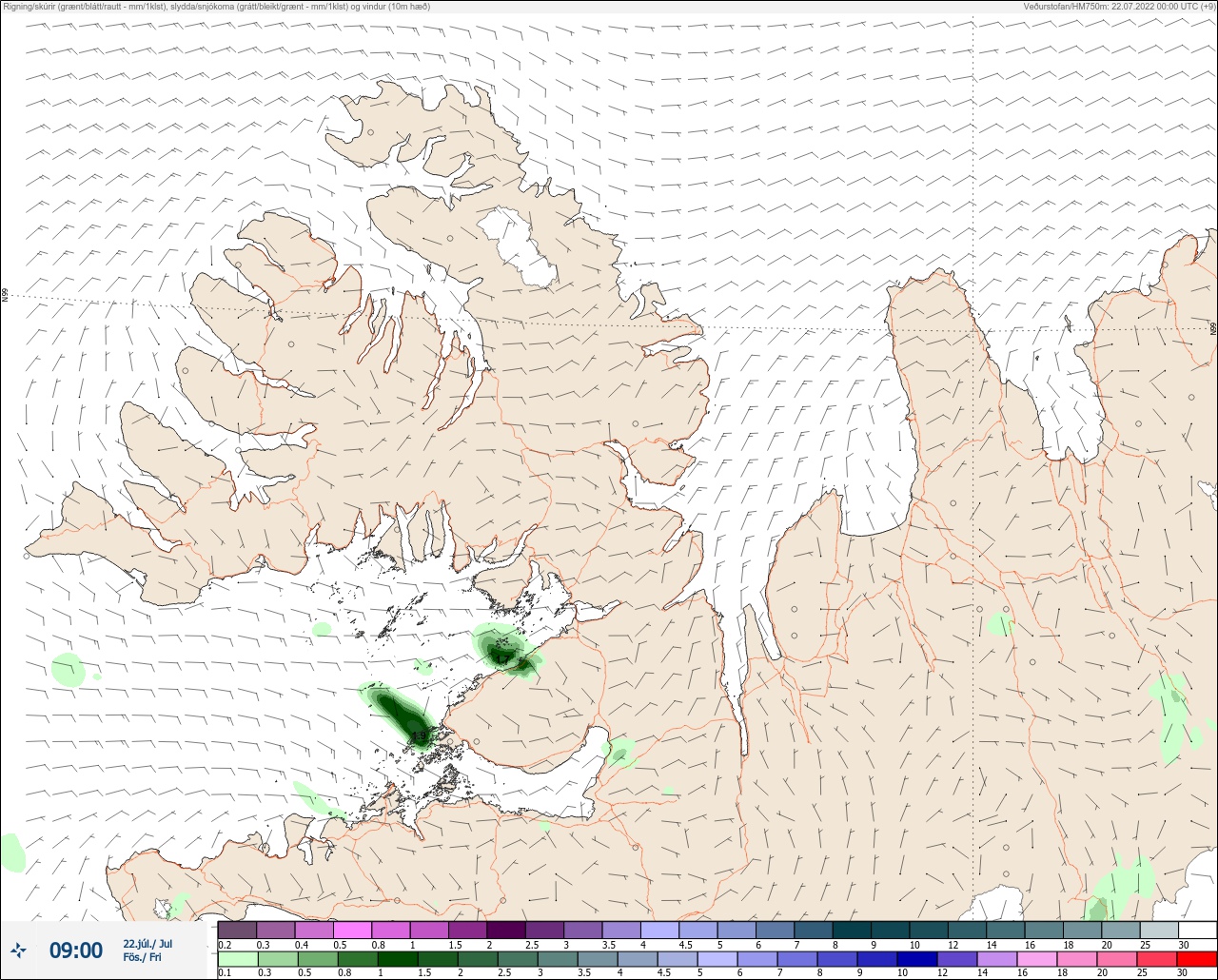The image size is (1218, 980).
Task: Click the 0.2 label under the snow legend
Action: point(225,945)
